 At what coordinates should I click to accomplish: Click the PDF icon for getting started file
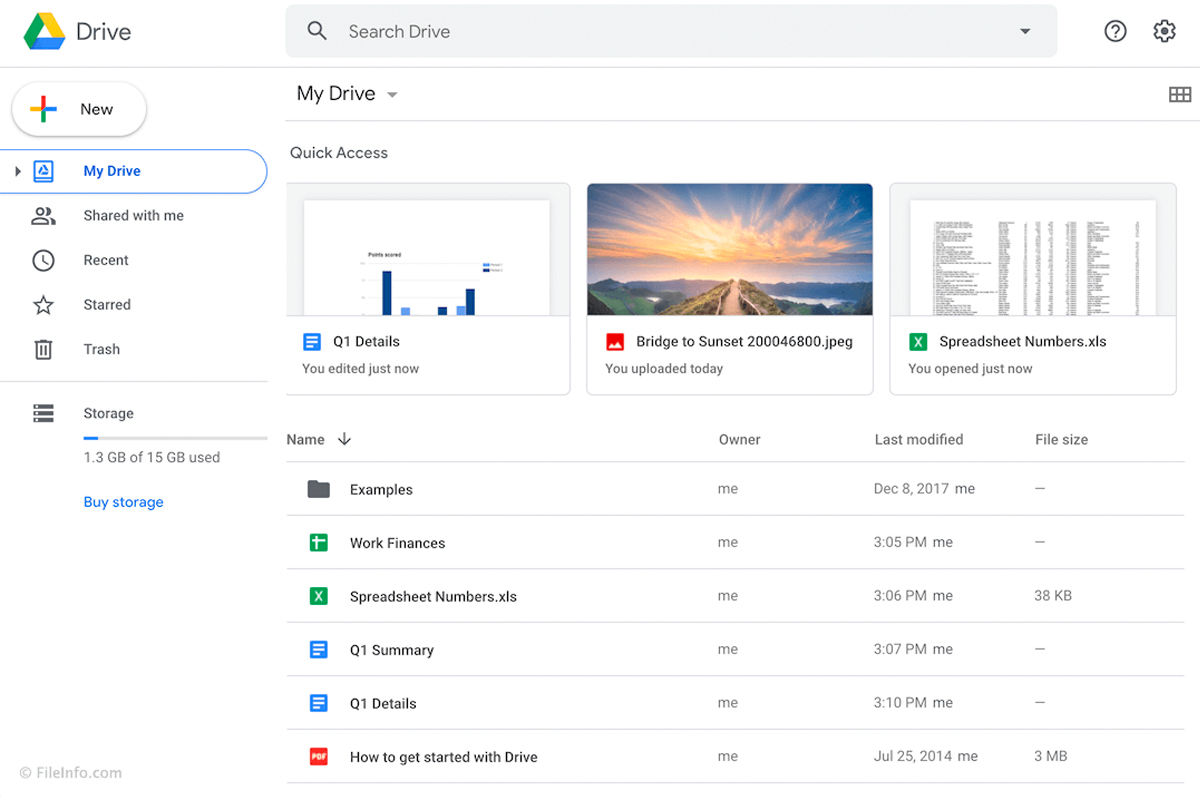[x=319, y=757]
